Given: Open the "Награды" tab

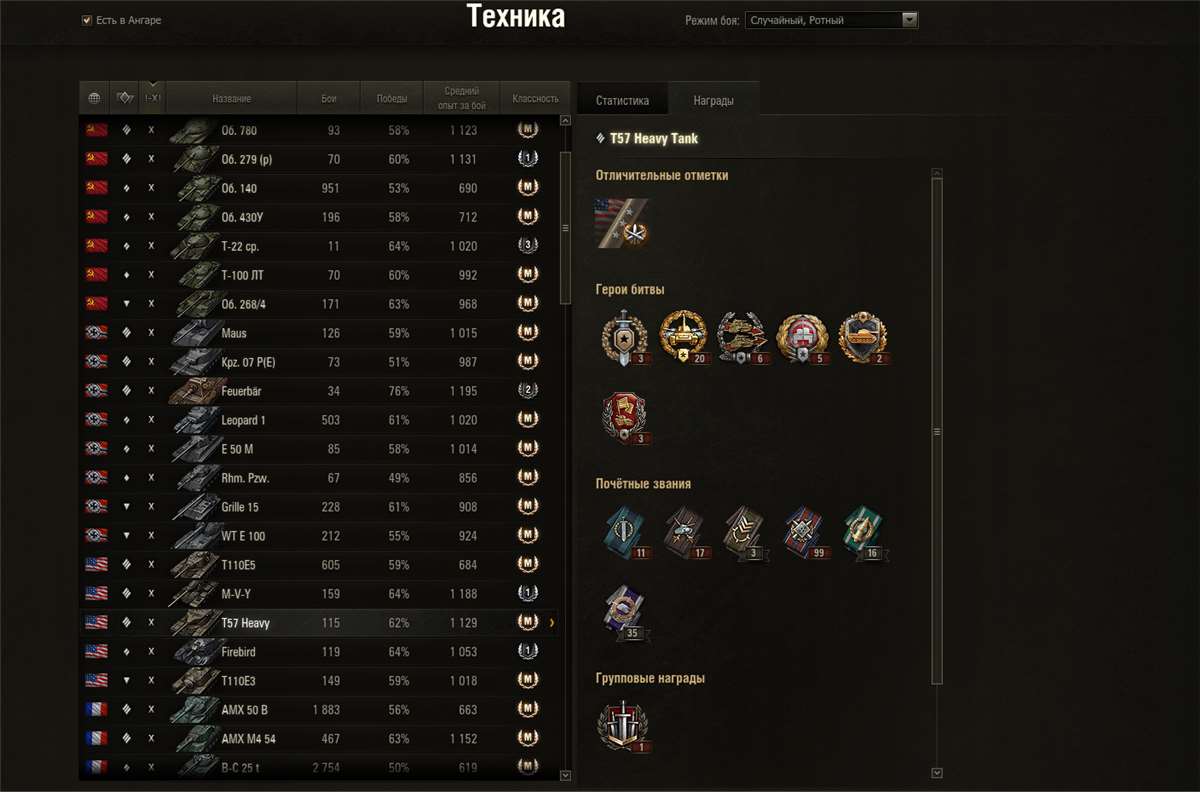Looking at the screenshot, I should point(714,100).
